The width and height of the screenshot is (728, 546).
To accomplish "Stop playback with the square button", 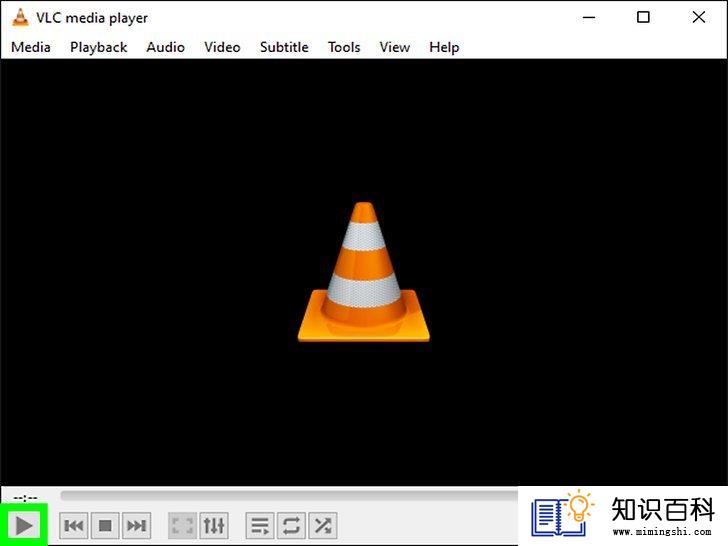I will pyautogui.click(x=105, y=526).
